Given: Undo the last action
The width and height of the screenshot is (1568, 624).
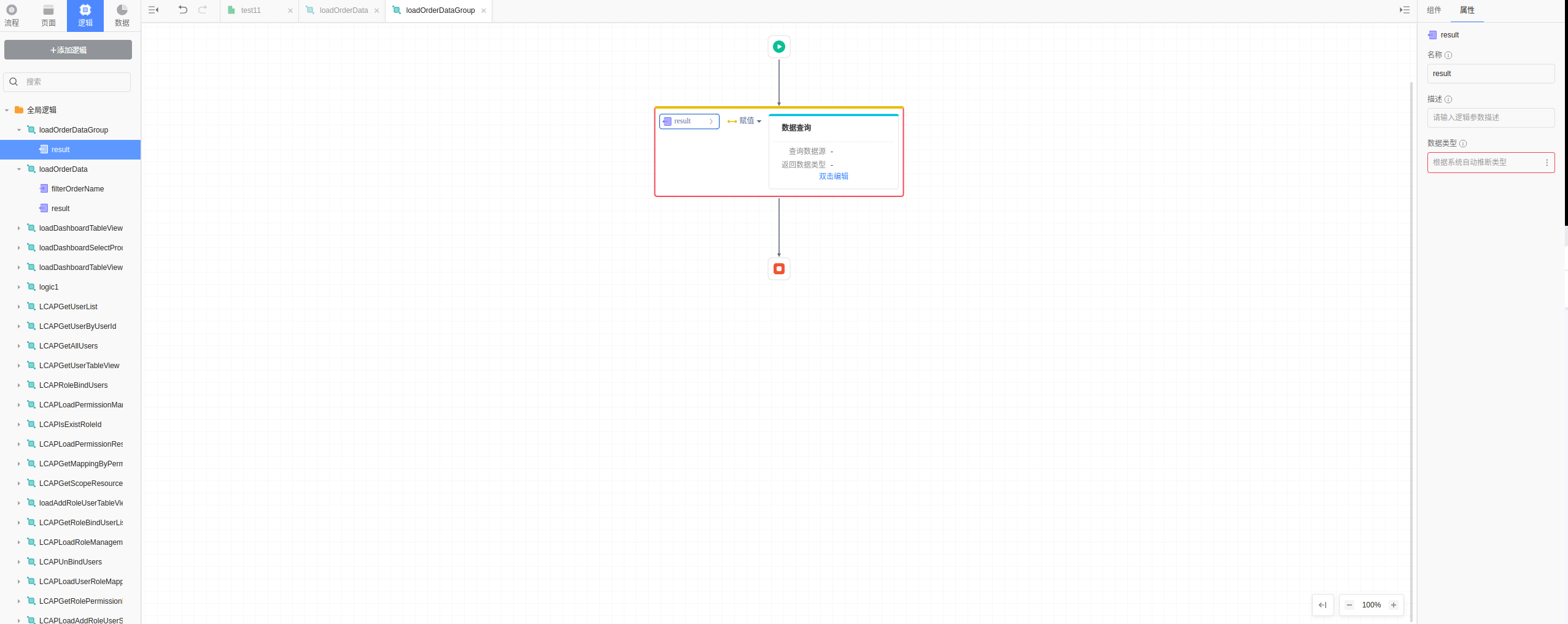Looking at the screenshot, I should 183,10.
